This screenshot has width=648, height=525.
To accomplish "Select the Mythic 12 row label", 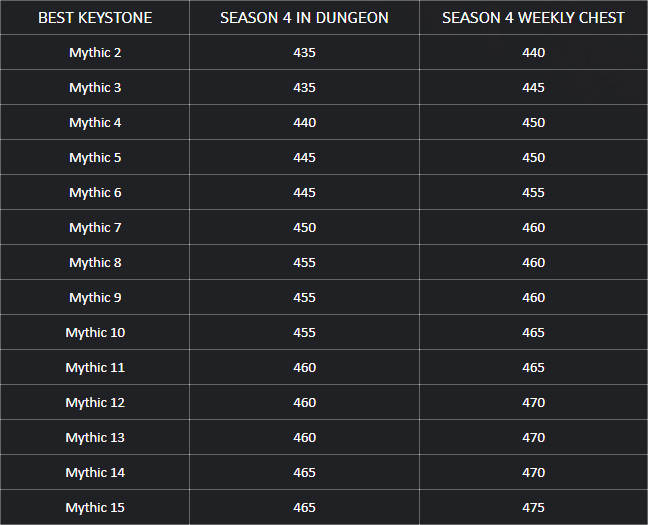I will pyautogui.click(x=95, y=403).
